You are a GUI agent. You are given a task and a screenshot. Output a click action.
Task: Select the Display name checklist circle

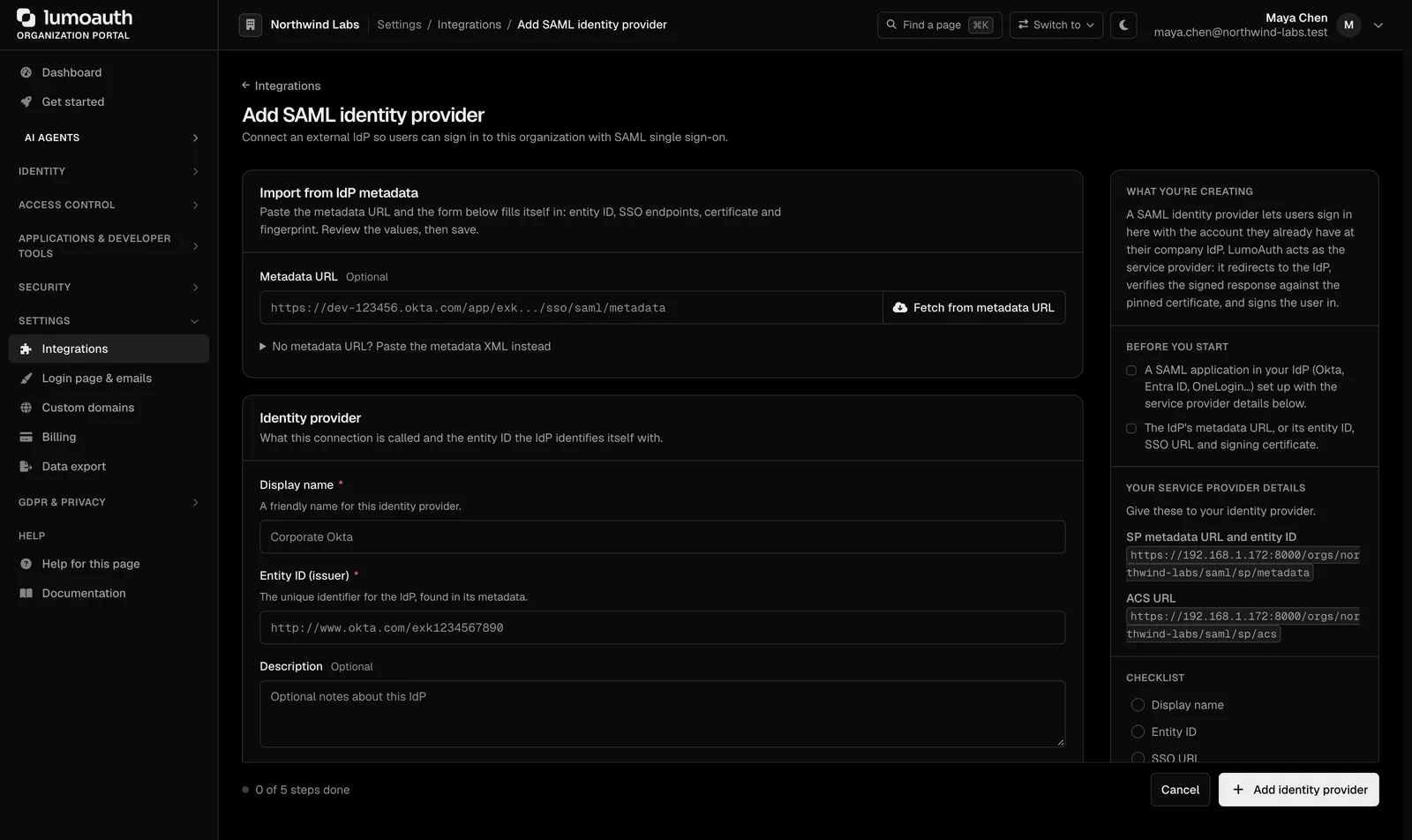tap(1138, 705)
